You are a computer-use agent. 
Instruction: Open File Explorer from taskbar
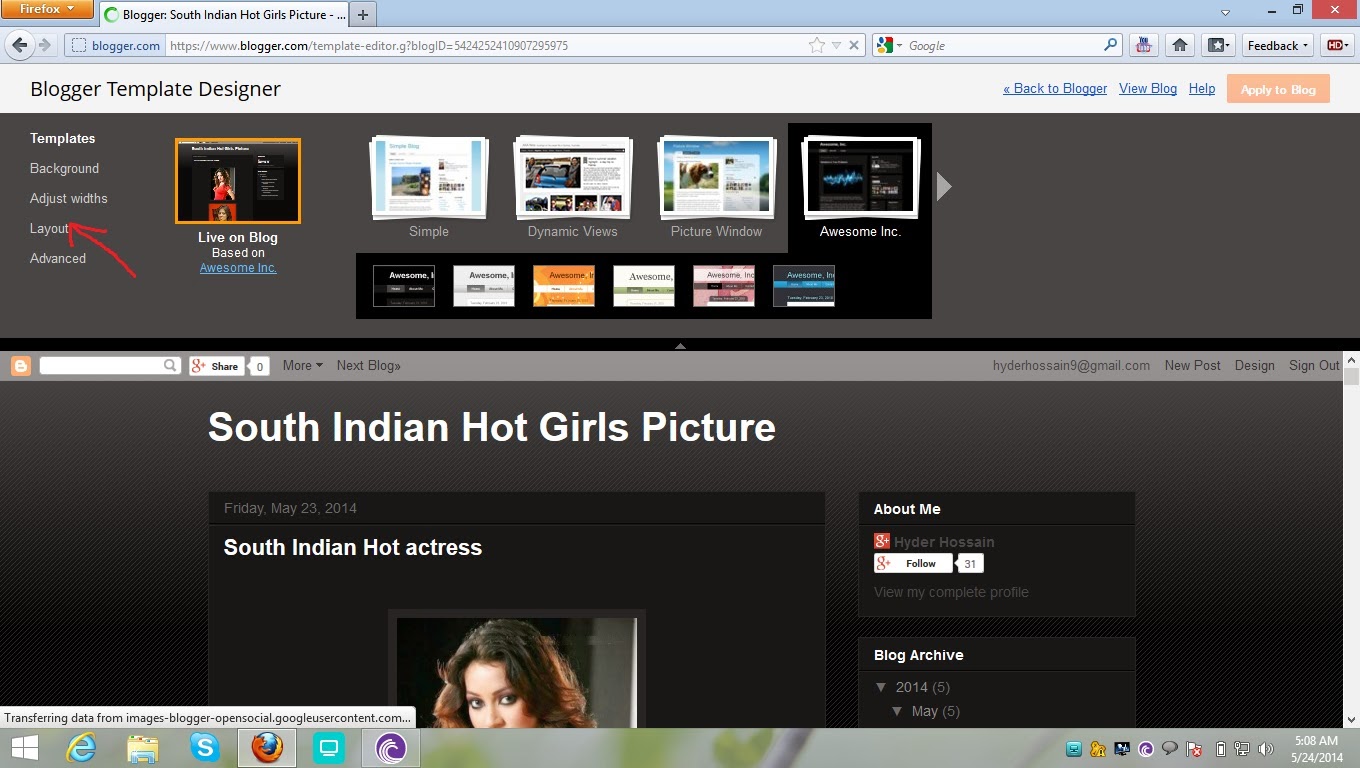[143, 748]
